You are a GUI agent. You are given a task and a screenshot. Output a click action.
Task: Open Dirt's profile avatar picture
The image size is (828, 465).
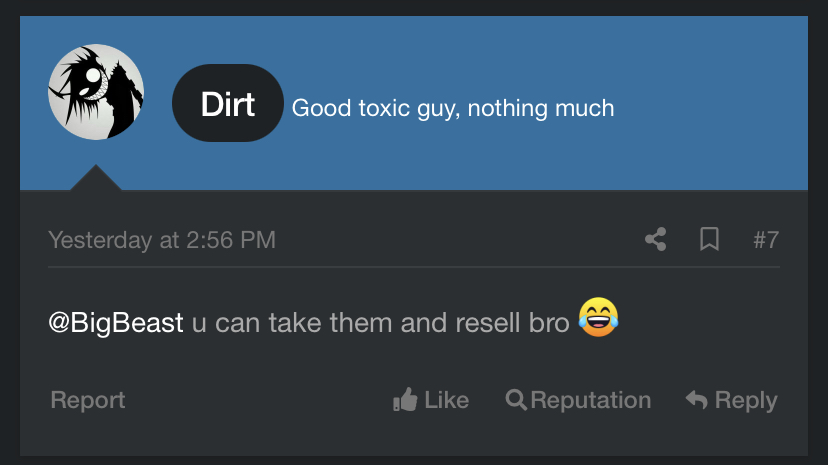[96, 93]
